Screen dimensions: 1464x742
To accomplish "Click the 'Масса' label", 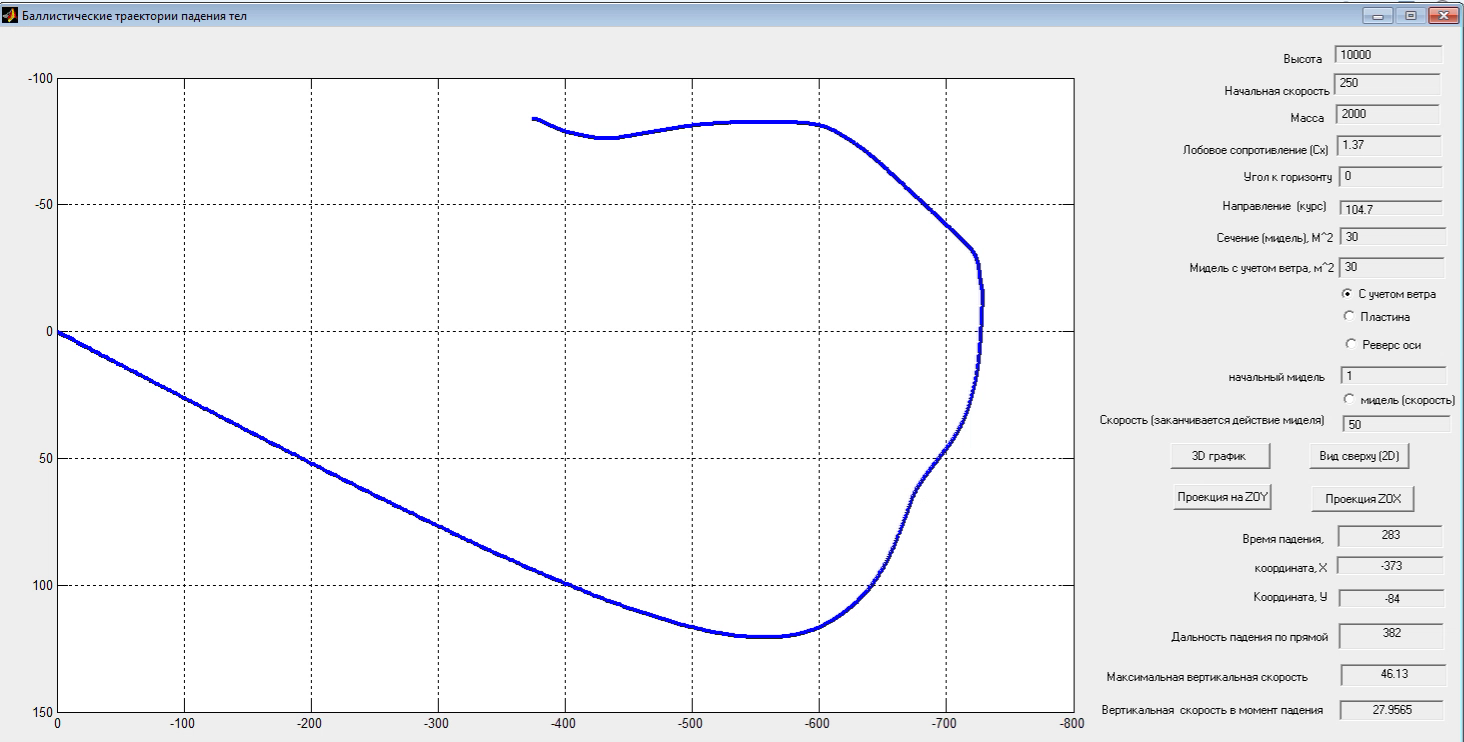I will [x=1307, y=119].
